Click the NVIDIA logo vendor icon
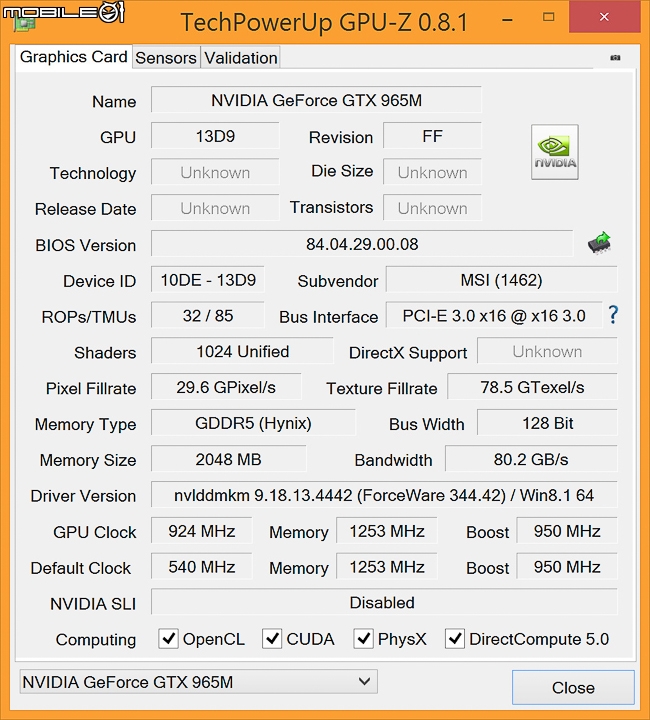Screen dimensions: 650x720 click(x=555, y=152)
